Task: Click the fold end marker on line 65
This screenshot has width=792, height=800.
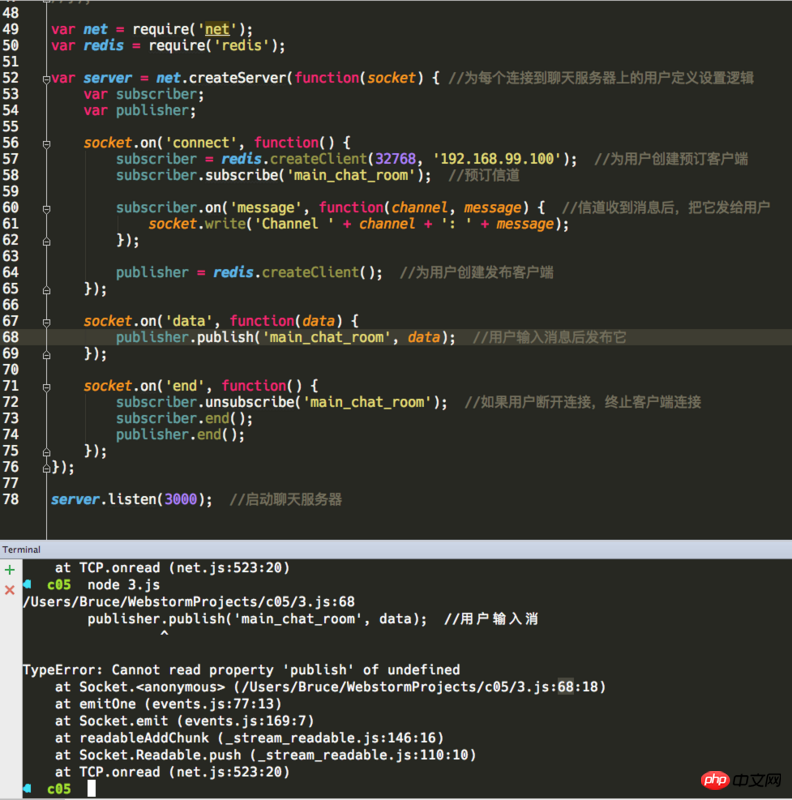Action: (46, 290)
